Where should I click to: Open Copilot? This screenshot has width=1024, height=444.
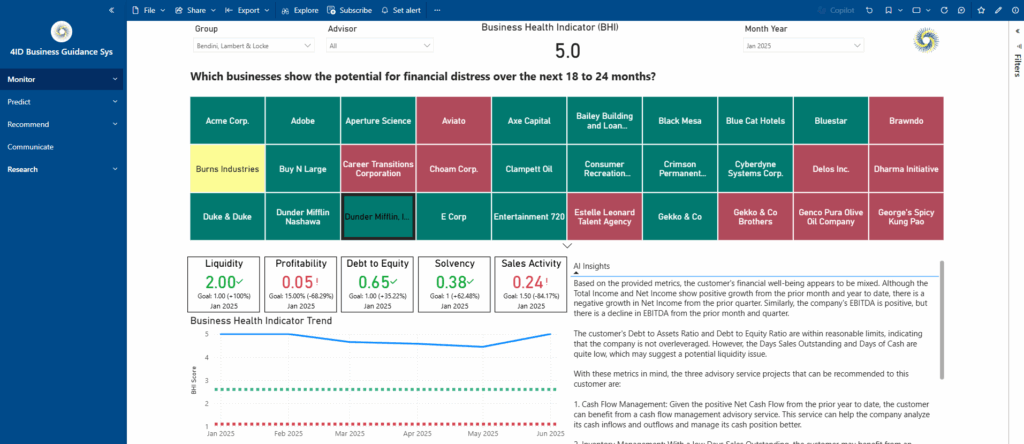click(x=835, y=10)
